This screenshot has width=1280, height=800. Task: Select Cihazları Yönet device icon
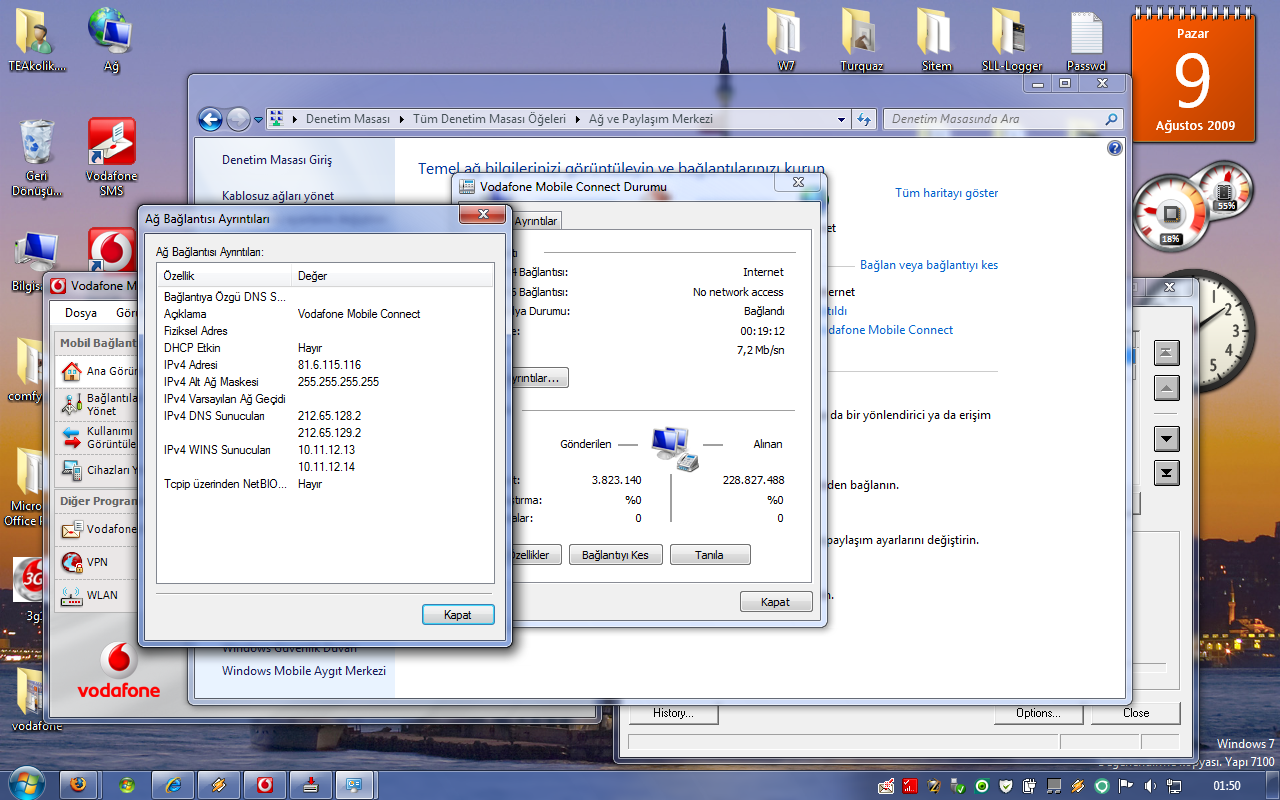pos(71,469)
